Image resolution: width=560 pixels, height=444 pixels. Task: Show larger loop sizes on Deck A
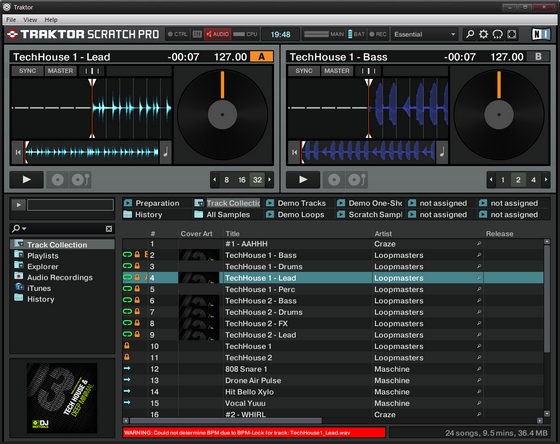pos(270,180)
